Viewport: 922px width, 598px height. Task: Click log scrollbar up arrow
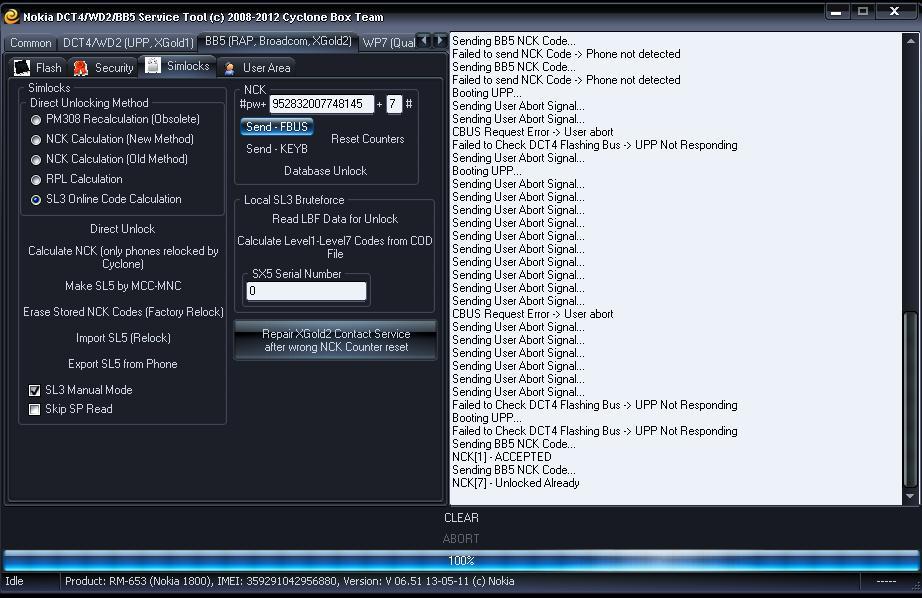(x=911, y=41)
